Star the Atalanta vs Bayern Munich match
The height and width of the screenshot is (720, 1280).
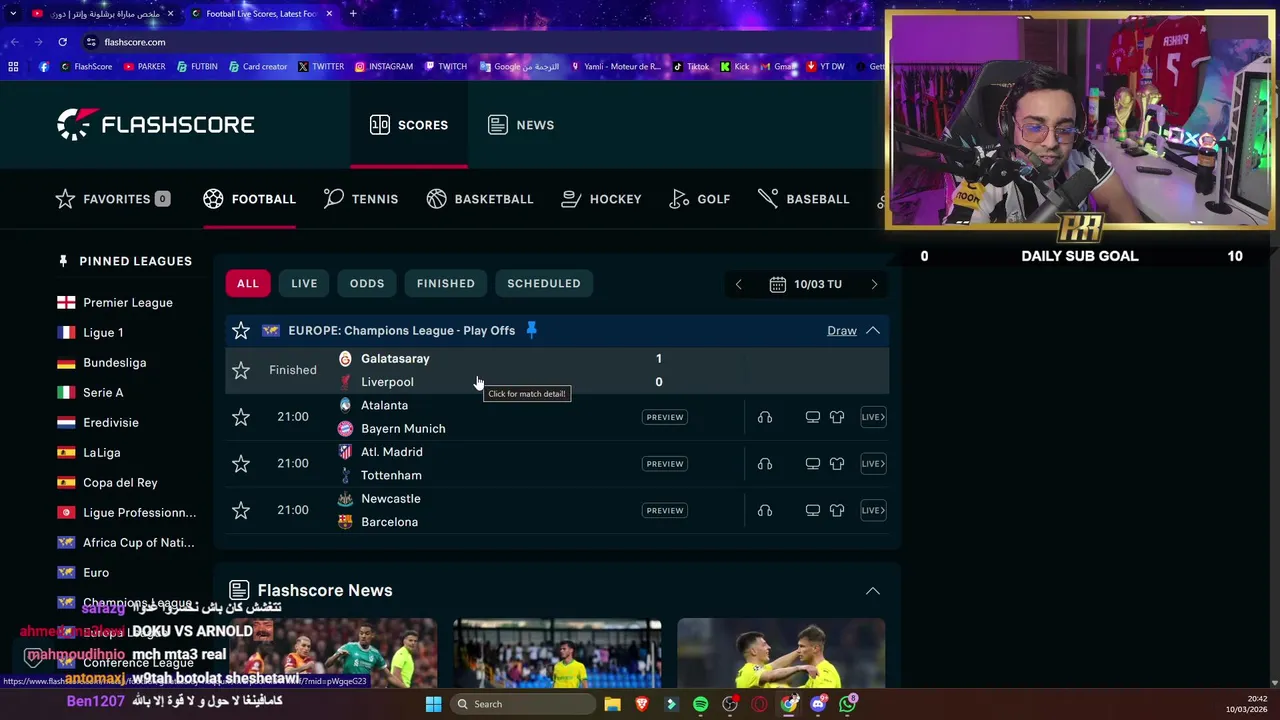point(241,417)
